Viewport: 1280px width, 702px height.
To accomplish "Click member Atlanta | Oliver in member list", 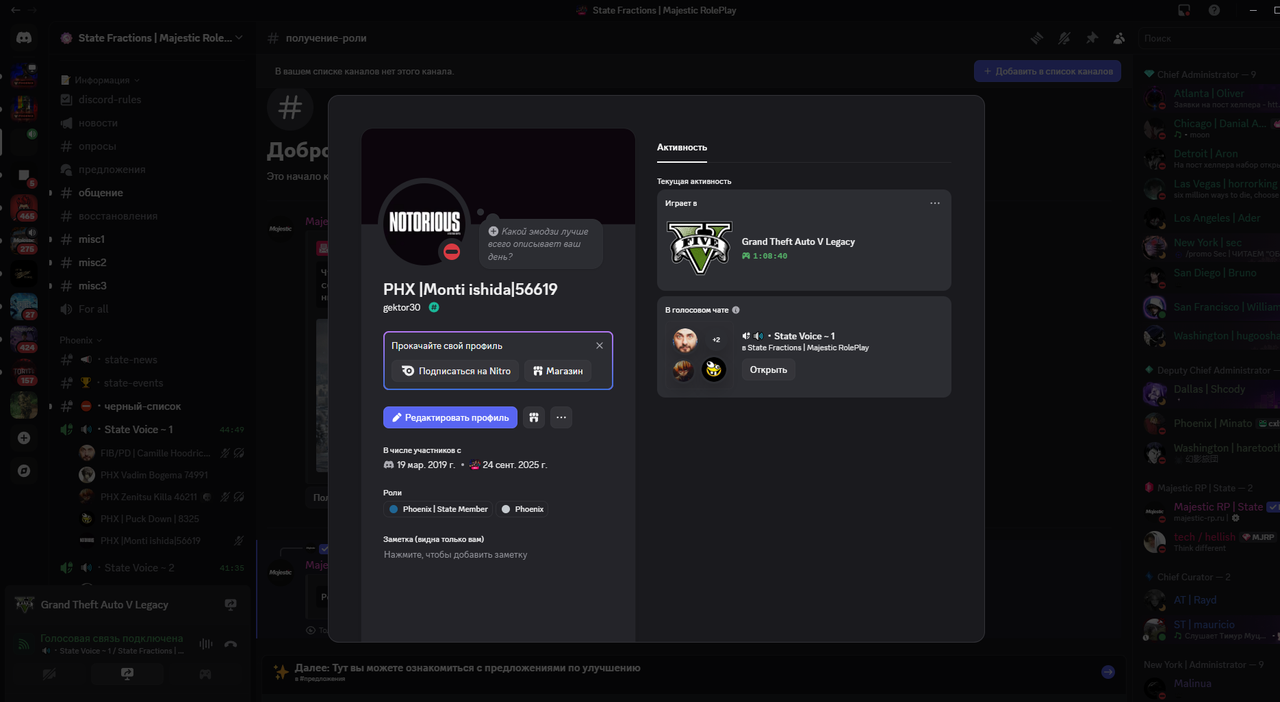I will point(1210,98).
